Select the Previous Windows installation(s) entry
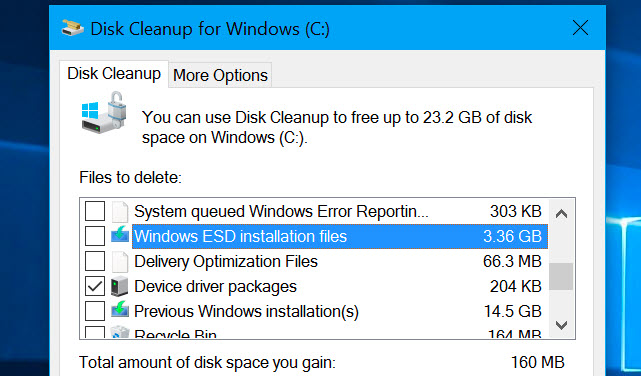 [314, 311]
